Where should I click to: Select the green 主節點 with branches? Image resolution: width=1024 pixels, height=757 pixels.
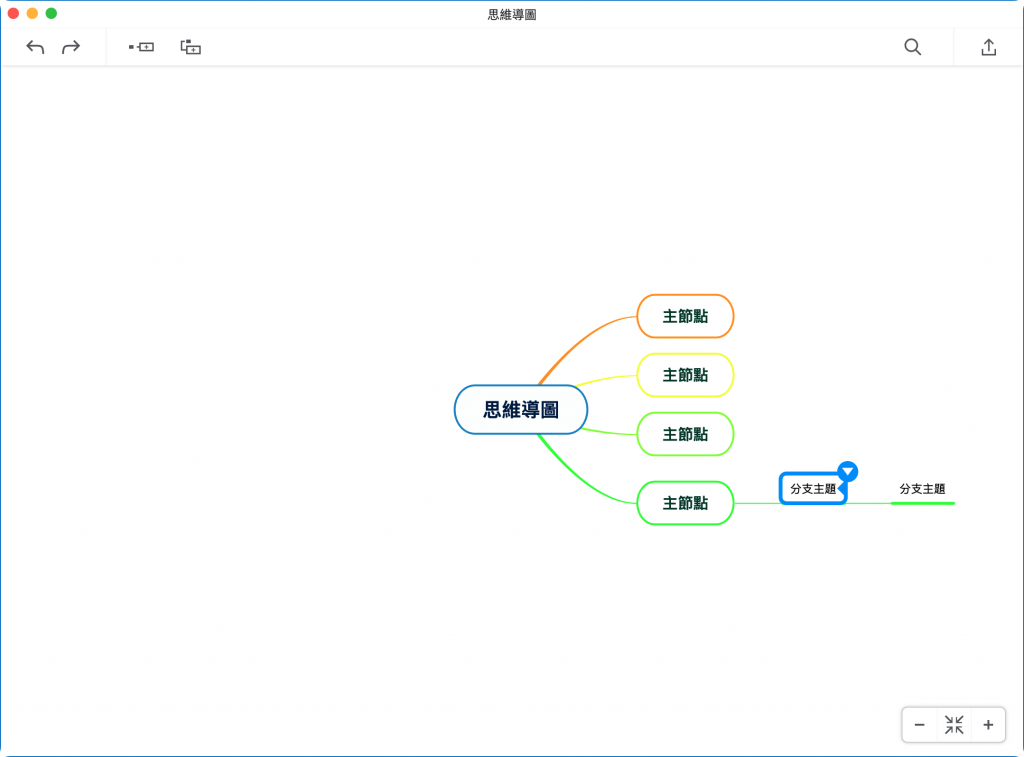(x=685, y=503)
